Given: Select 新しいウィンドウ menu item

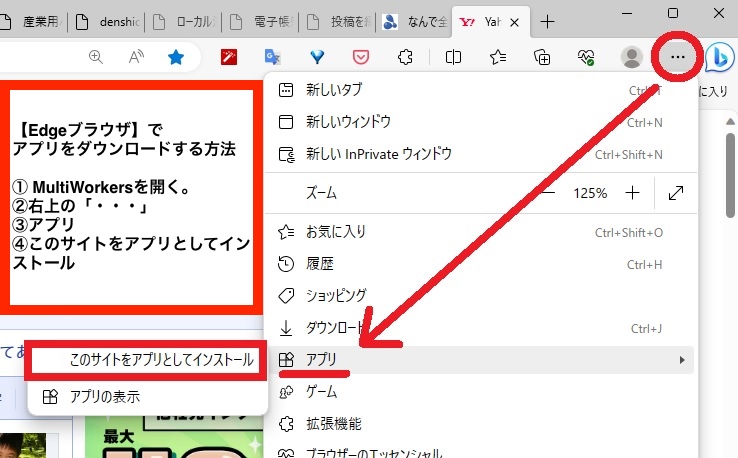Looking at the screenshot, I should (480, 122).
